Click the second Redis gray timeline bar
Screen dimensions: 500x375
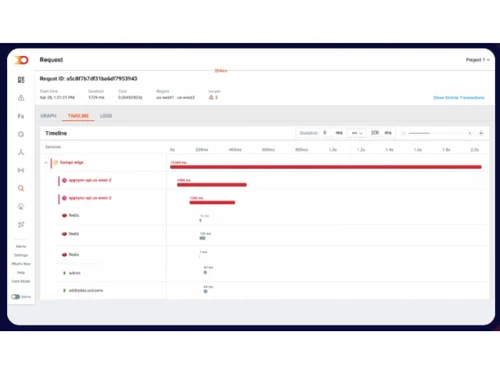(x=202, y=238)
